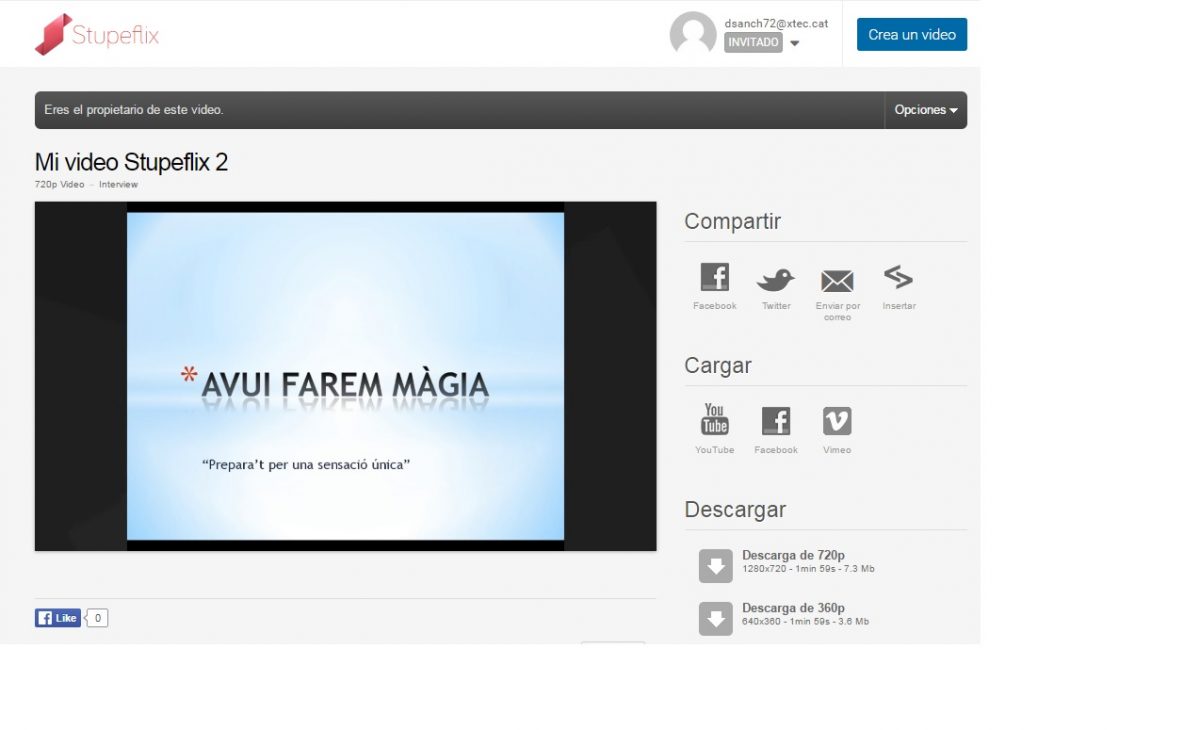The image size is (1200, 730).
Task: Open the Insertar embed code icon
Action: [x=898, y=277]
